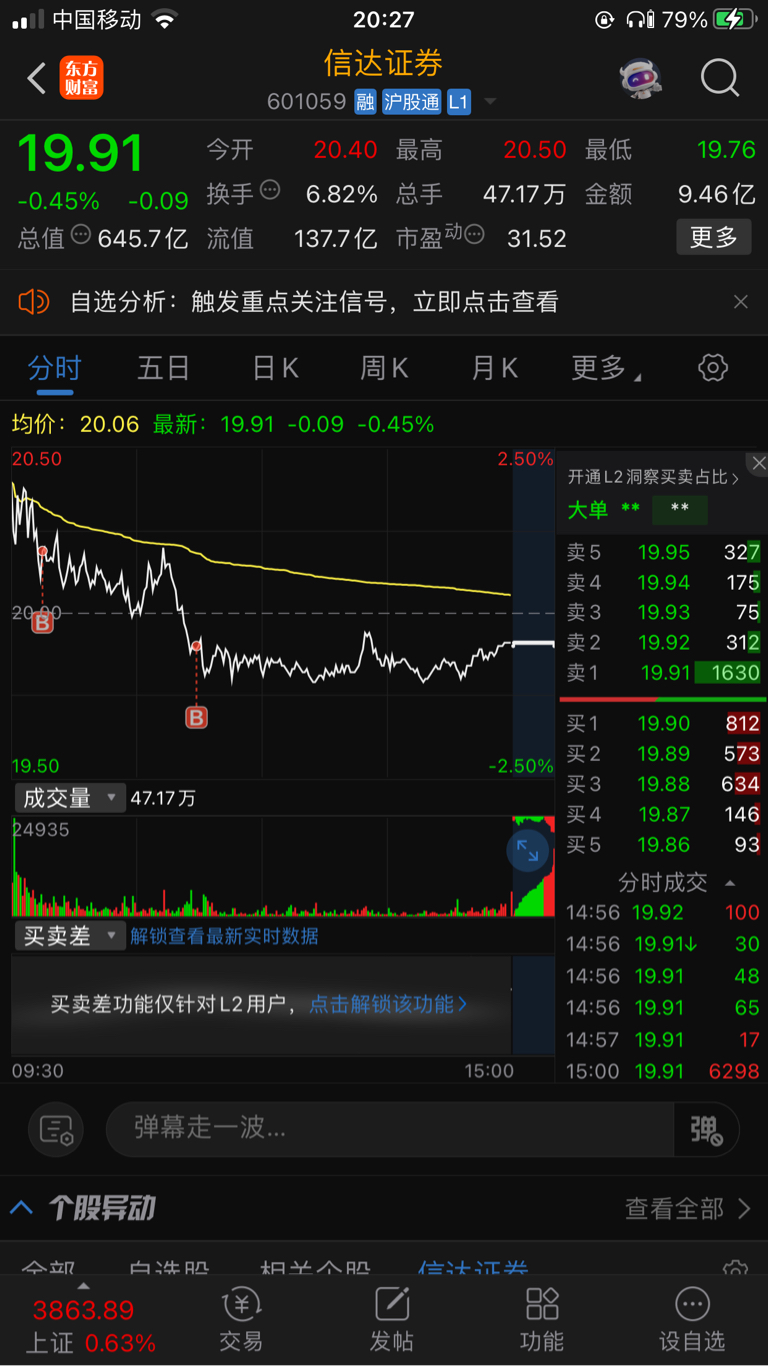Switch to the 月K tab
The image size is (768, 1366).
494,368
